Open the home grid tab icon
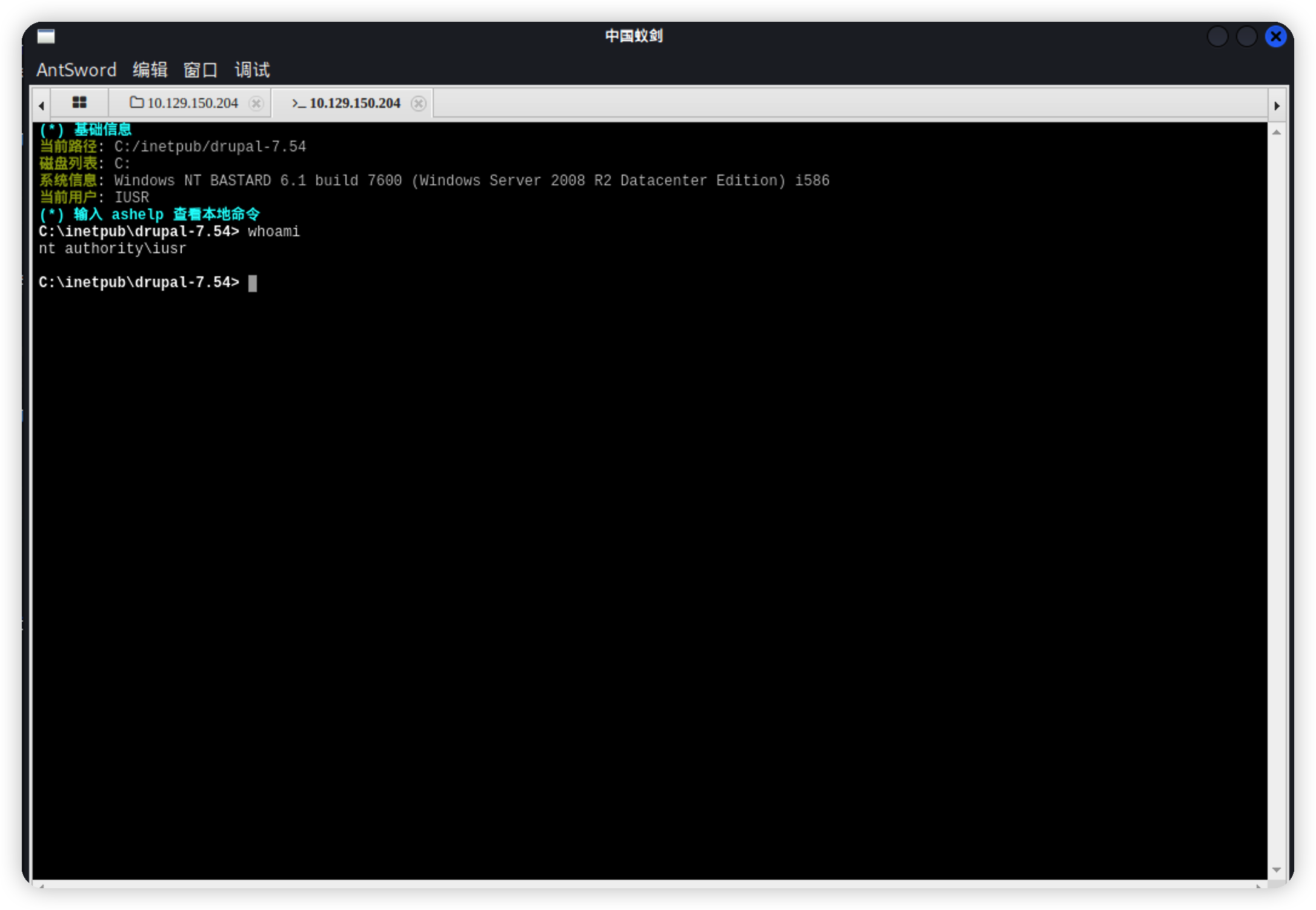 click(79, 102)
